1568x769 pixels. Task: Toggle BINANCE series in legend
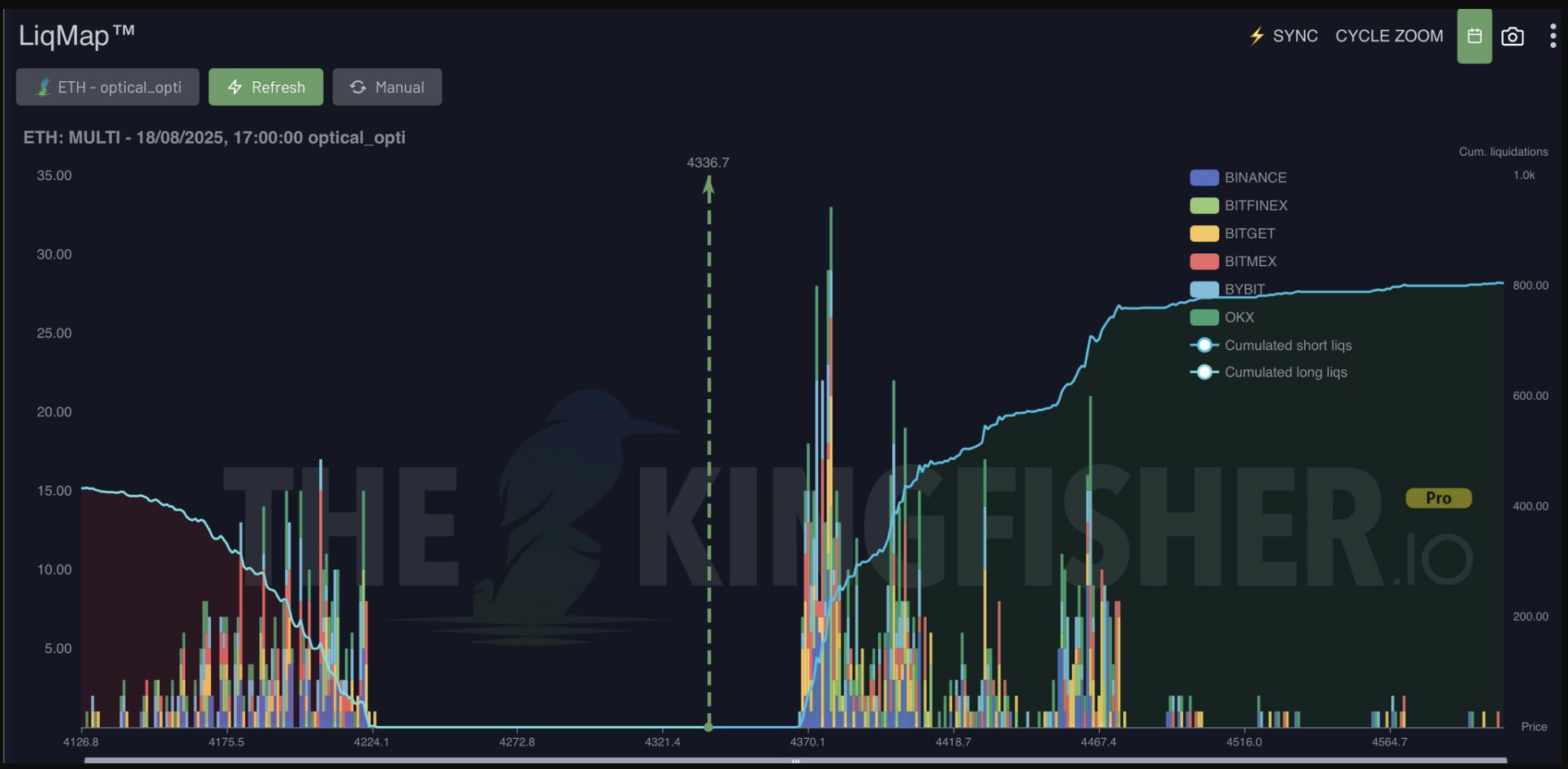[1255, 178]
